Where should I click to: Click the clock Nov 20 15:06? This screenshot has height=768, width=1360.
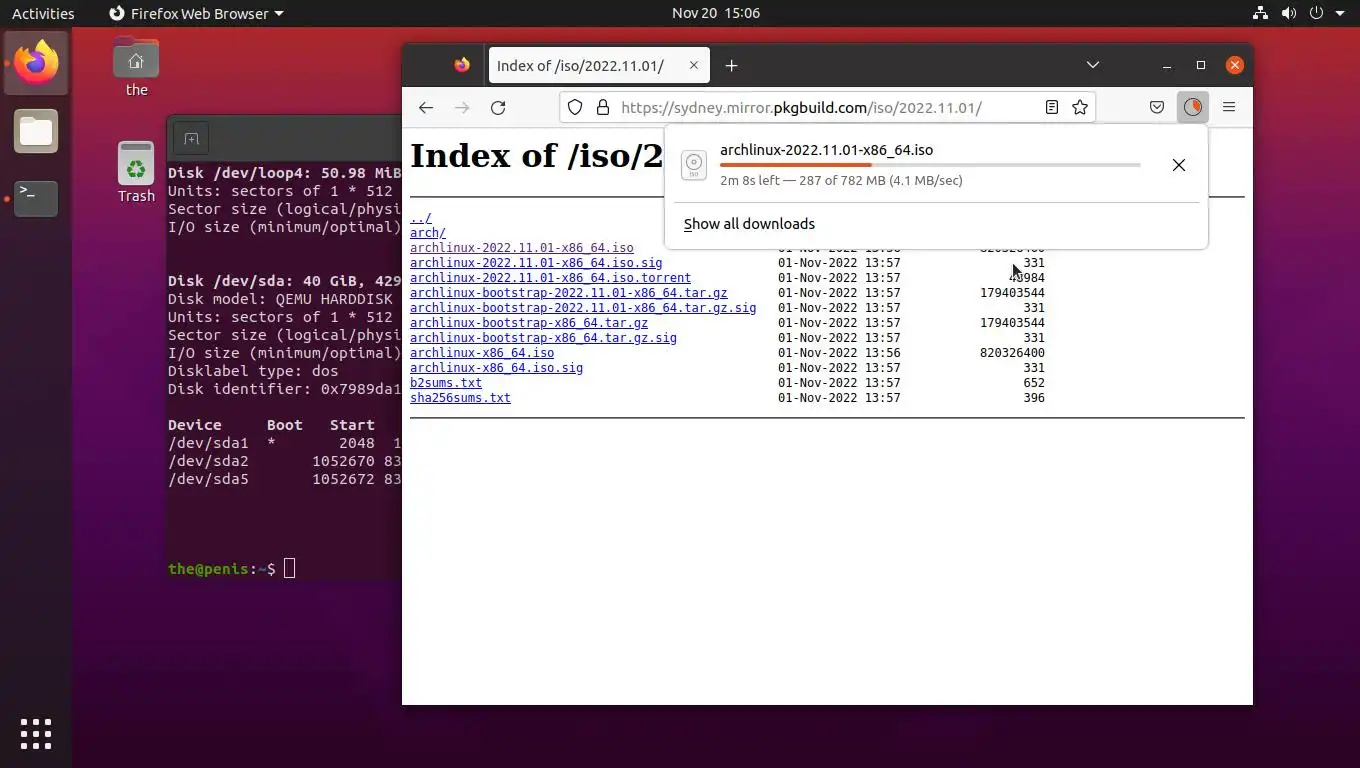tap(716, 13)
